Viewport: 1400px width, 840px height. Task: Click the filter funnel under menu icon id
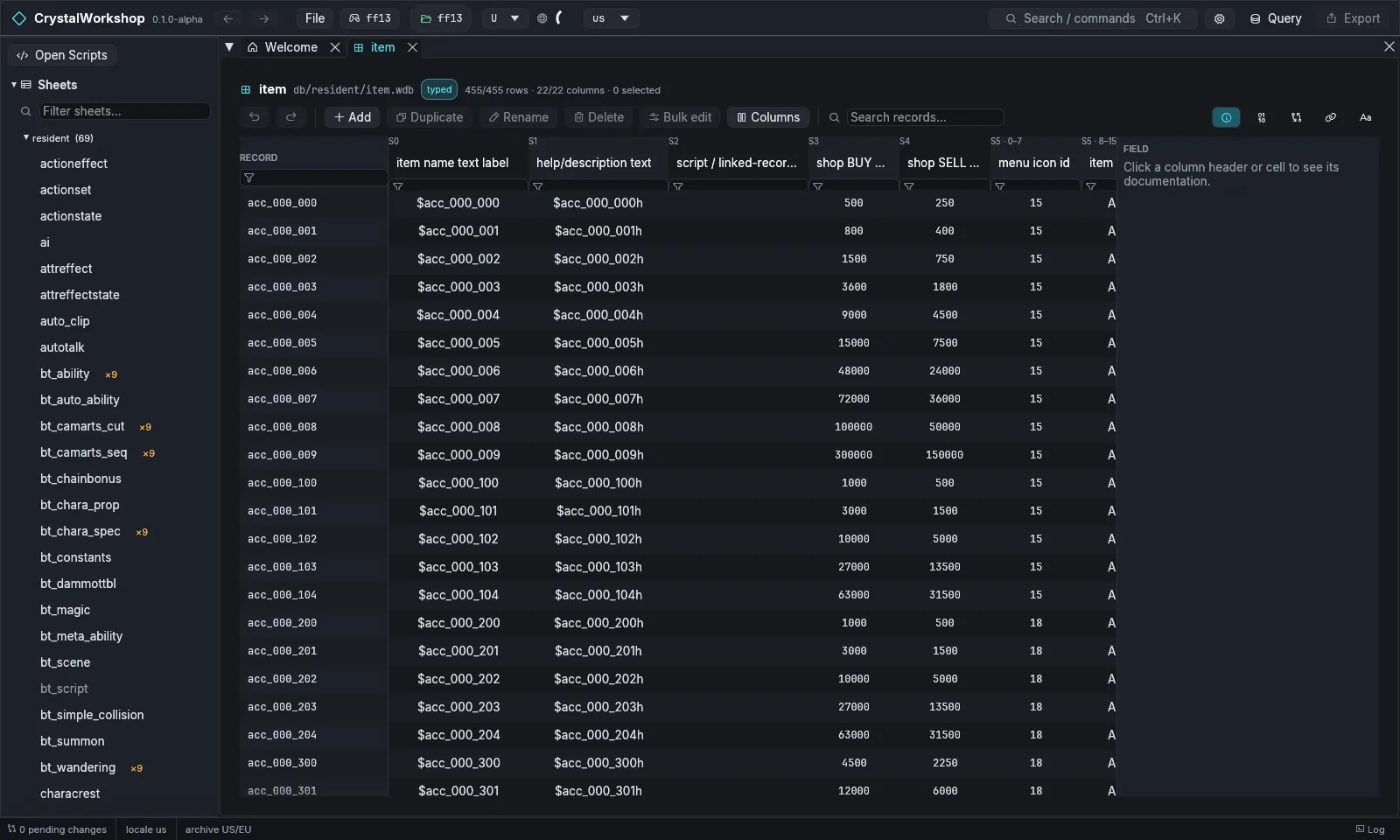(1000, 186)
